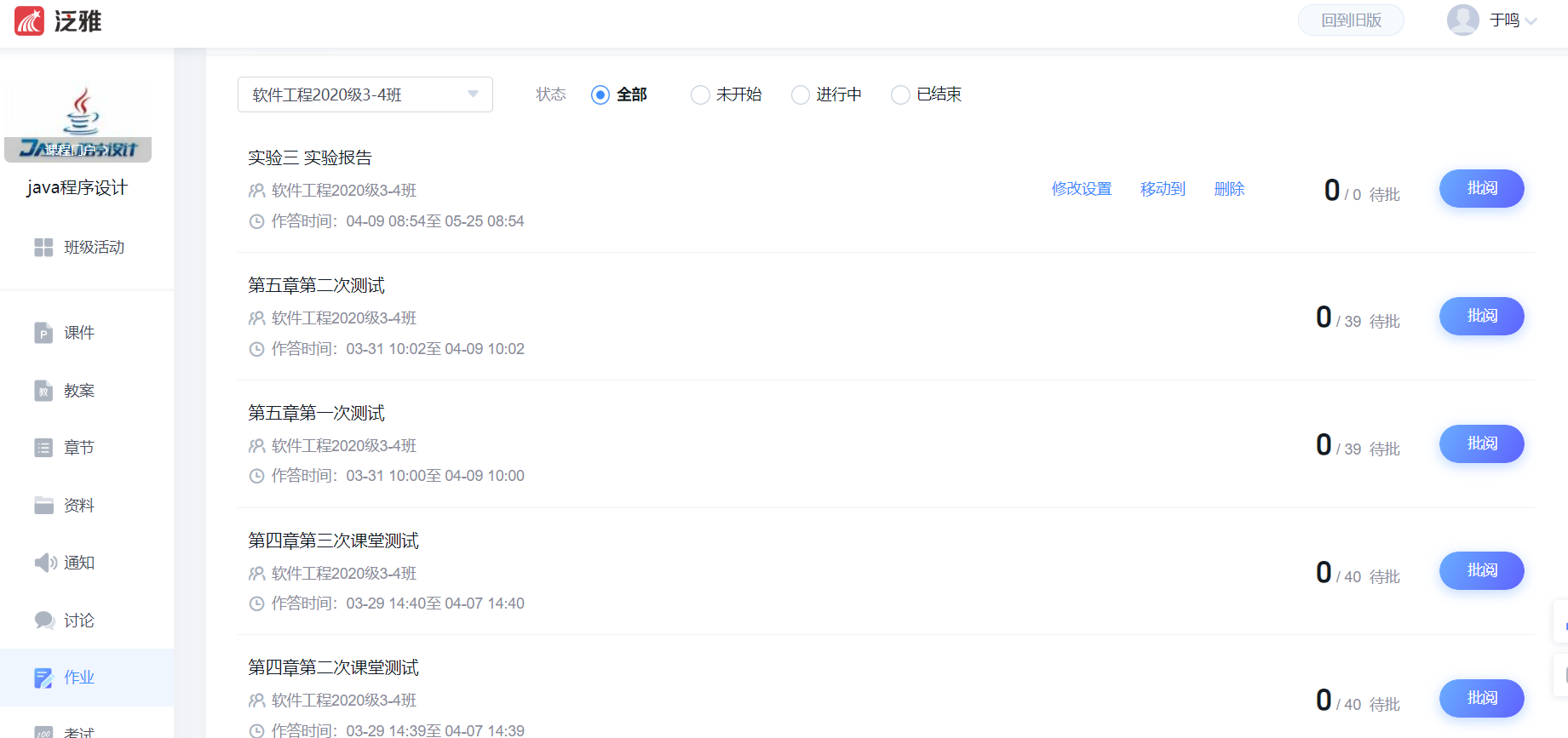The width and height of the screenshot is (1568, 738).
Task: Open the 课件 courseware icon
Action: [x=43, y=333]
